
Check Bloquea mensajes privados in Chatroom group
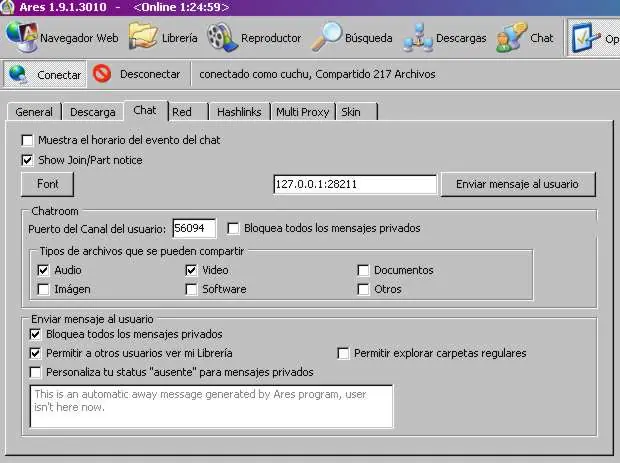point(233,228)
